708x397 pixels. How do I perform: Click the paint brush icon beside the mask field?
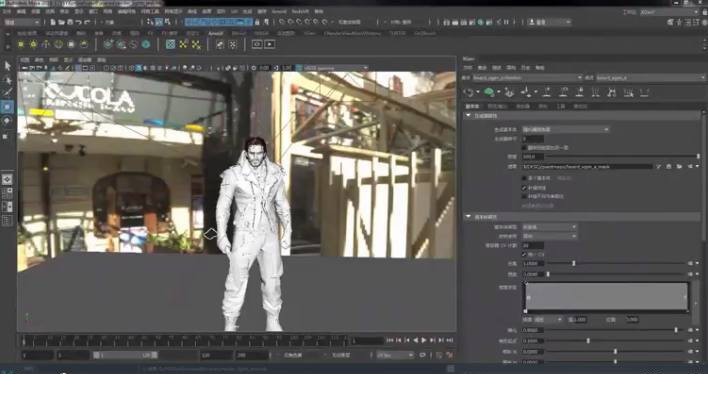pyautogui.click(x=658, y=167)
